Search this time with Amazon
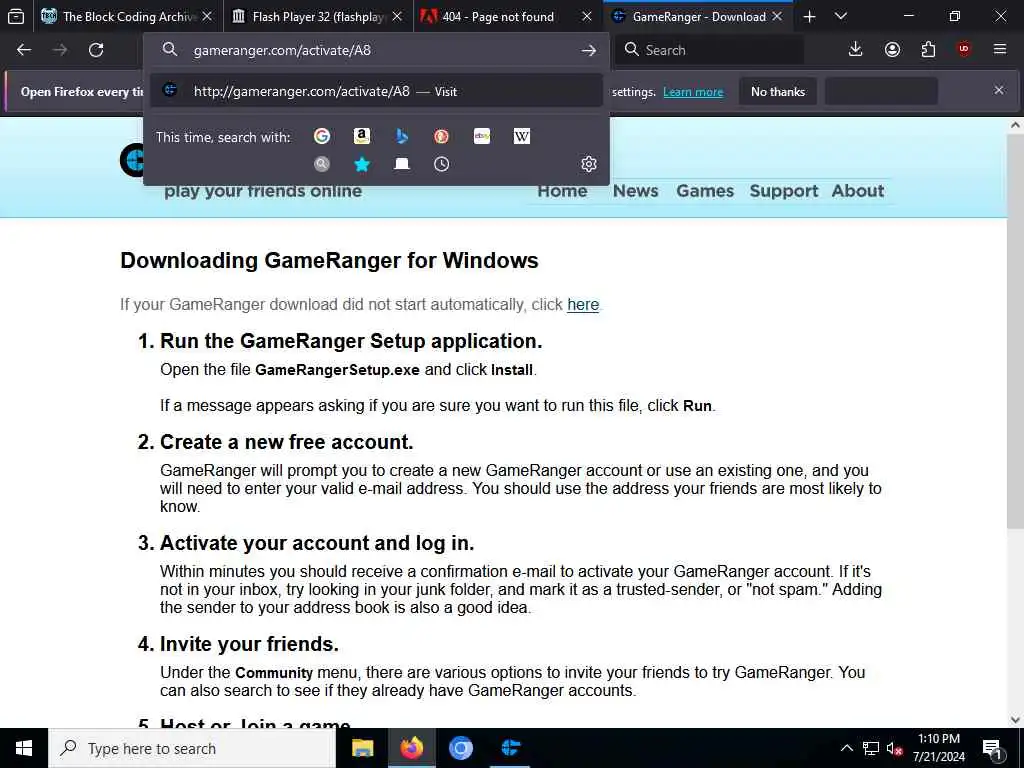 pyautogui.click(x=362, y=136)
